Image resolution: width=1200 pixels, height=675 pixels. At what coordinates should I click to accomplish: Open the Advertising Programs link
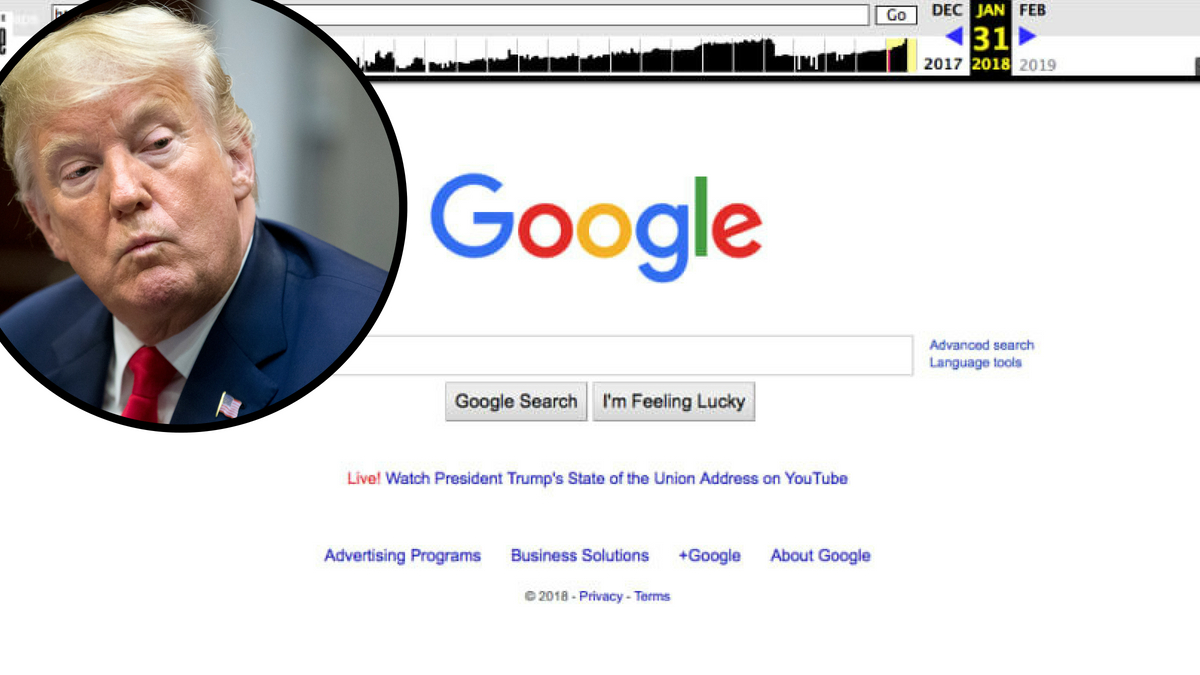coord(402,556)
